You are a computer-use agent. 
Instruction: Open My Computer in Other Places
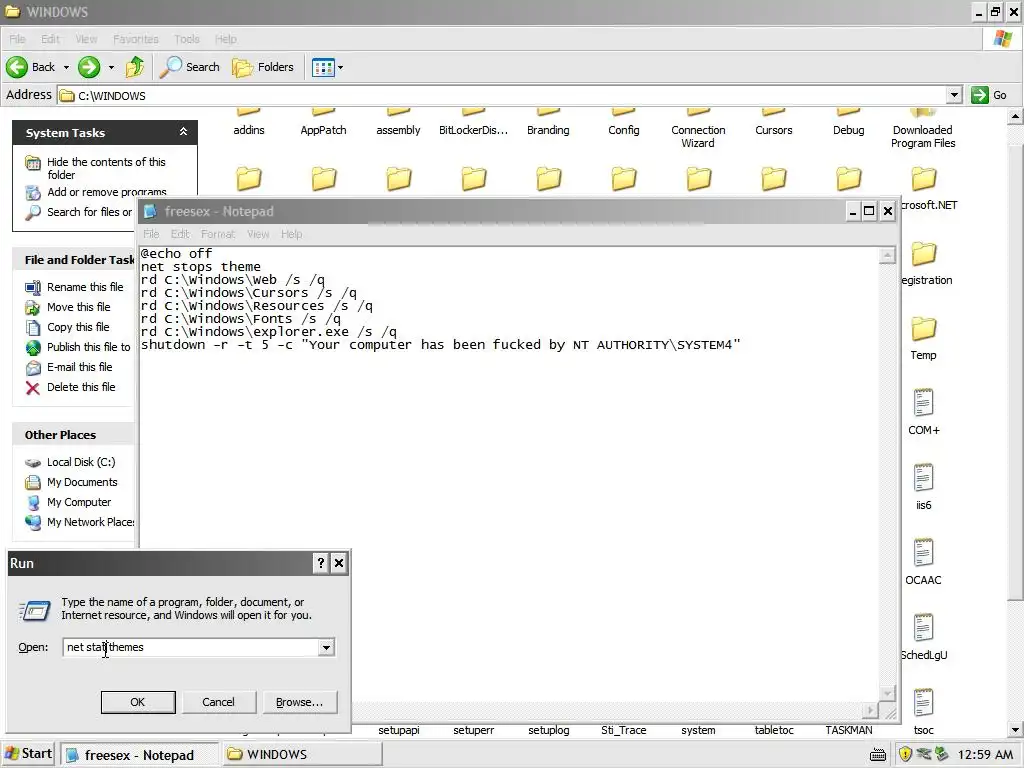(68, 502)
